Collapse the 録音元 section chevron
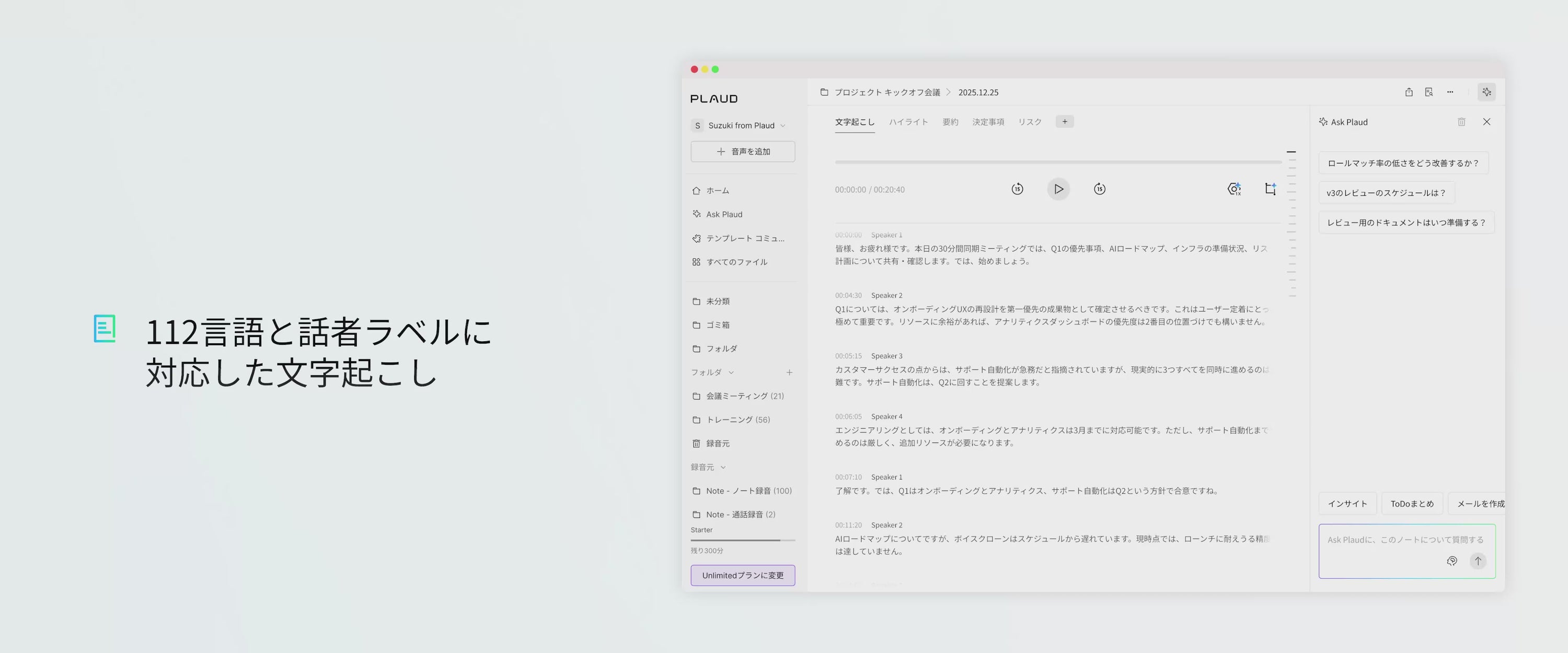This screenshot has width=1568, height=653. pyautogui.click(x=723, y=468)
